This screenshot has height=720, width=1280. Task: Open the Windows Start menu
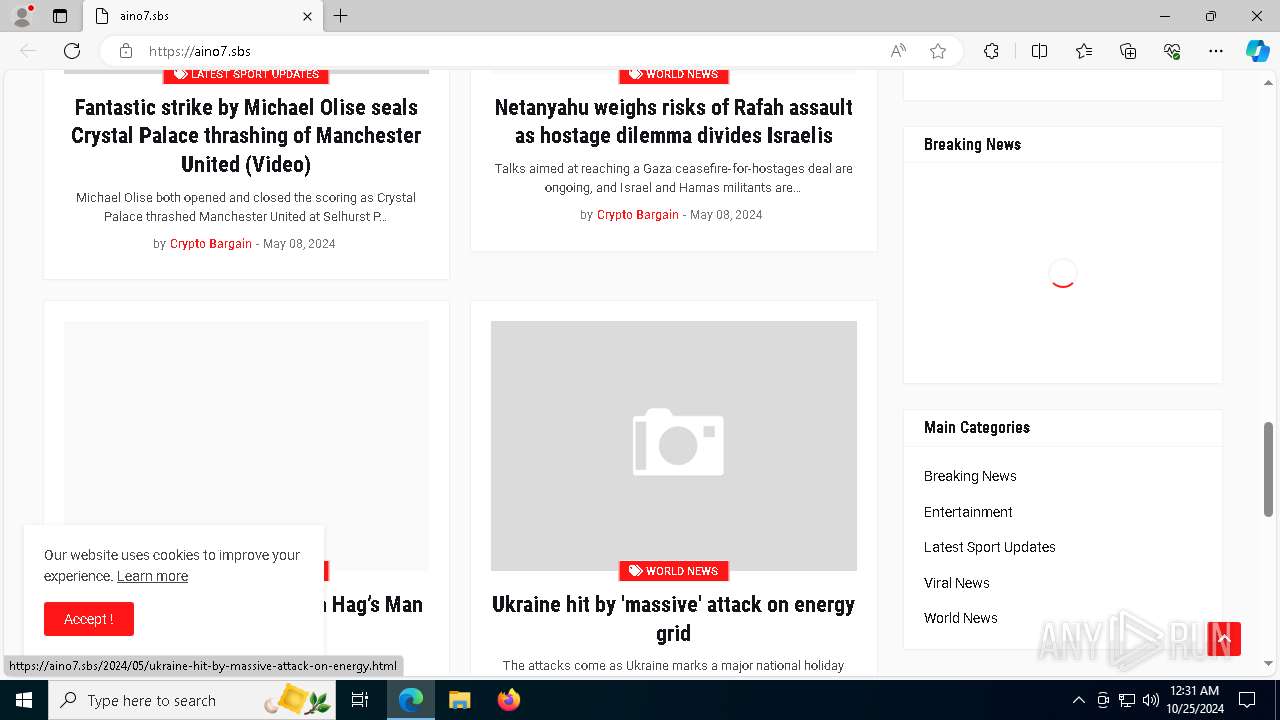(24, 700)
